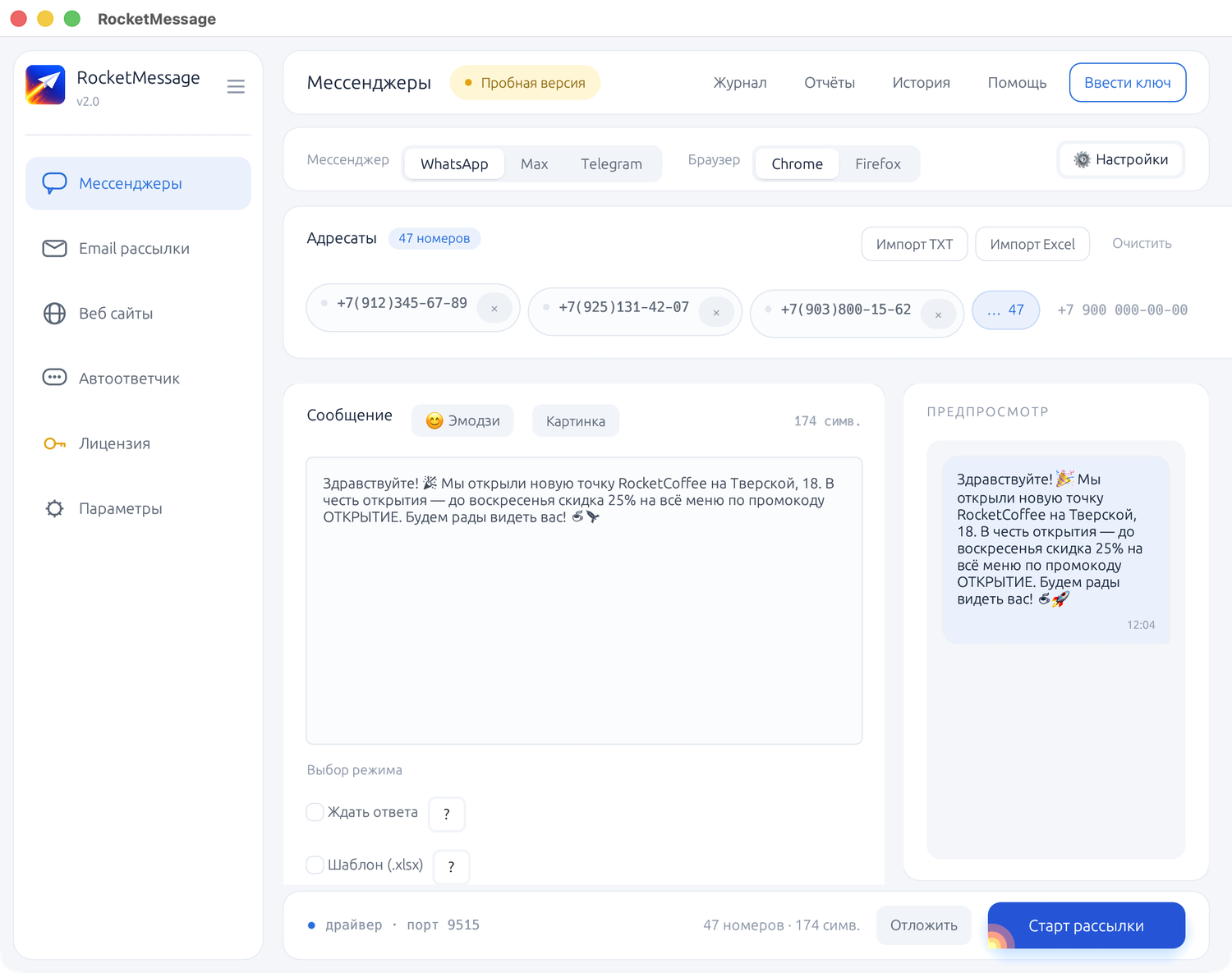Go to Лицензия in the sidebar
This screenshot has height=973, width=1232.
(x=138, y=443)
